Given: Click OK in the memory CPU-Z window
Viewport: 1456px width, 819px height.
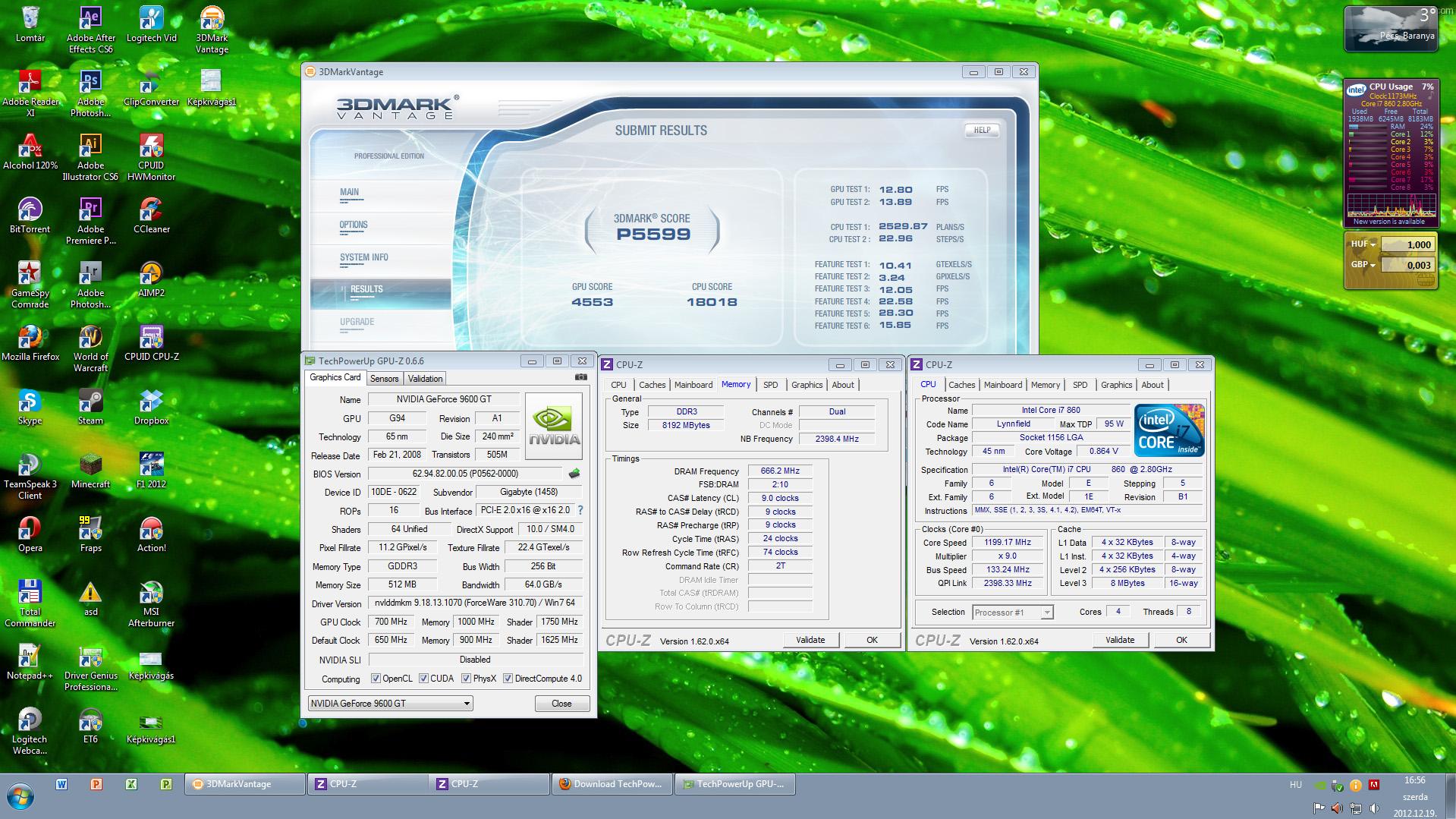Looking at the screenshot, I should tap(872, 640).
